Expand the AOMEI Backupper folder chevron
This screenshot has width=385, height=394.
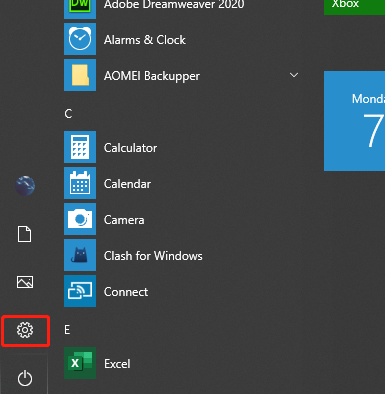click(x=294, y=75)
